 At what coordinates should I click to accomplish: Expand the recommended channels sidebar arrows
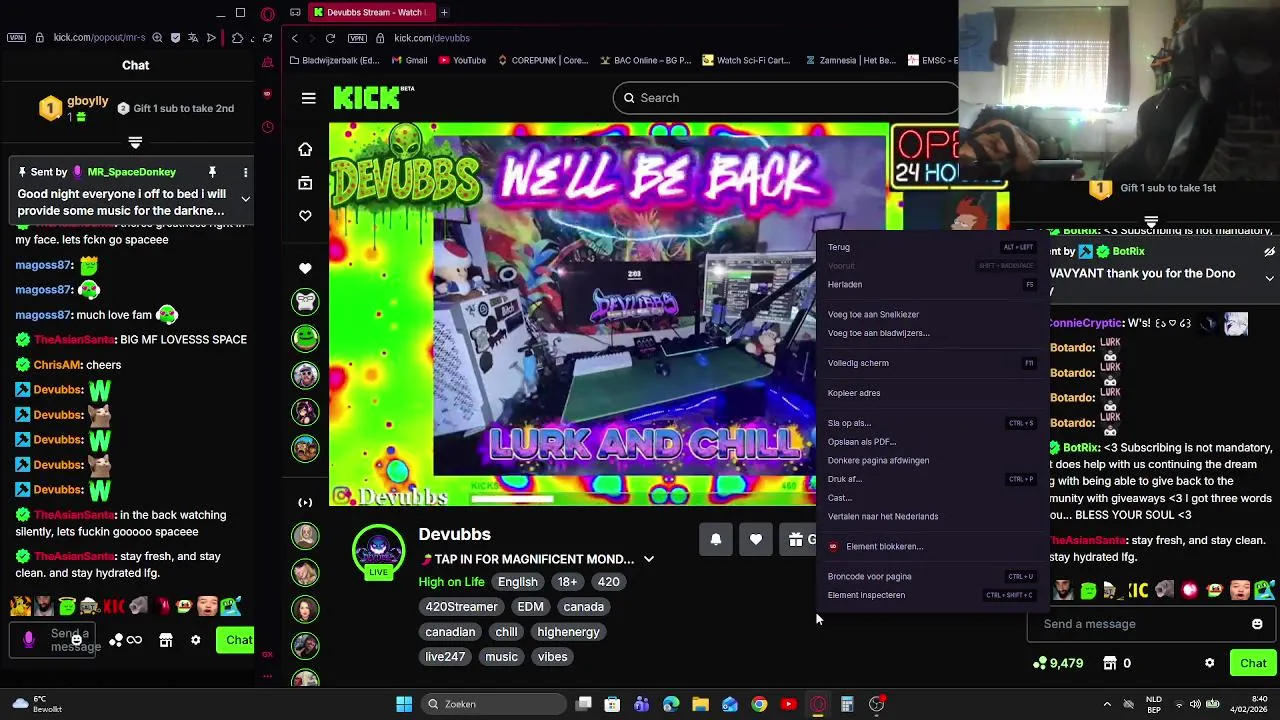tap(305, 502)
